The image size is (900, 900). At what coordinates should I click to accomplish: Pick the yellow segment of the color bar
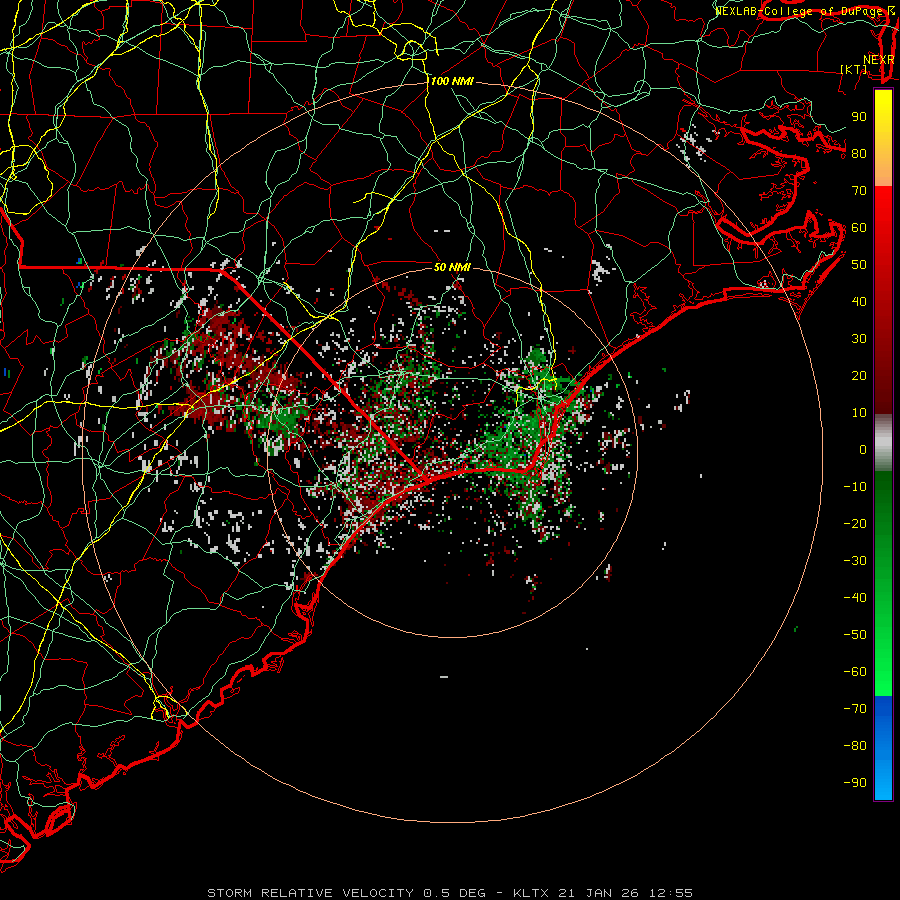pos(883,138)
